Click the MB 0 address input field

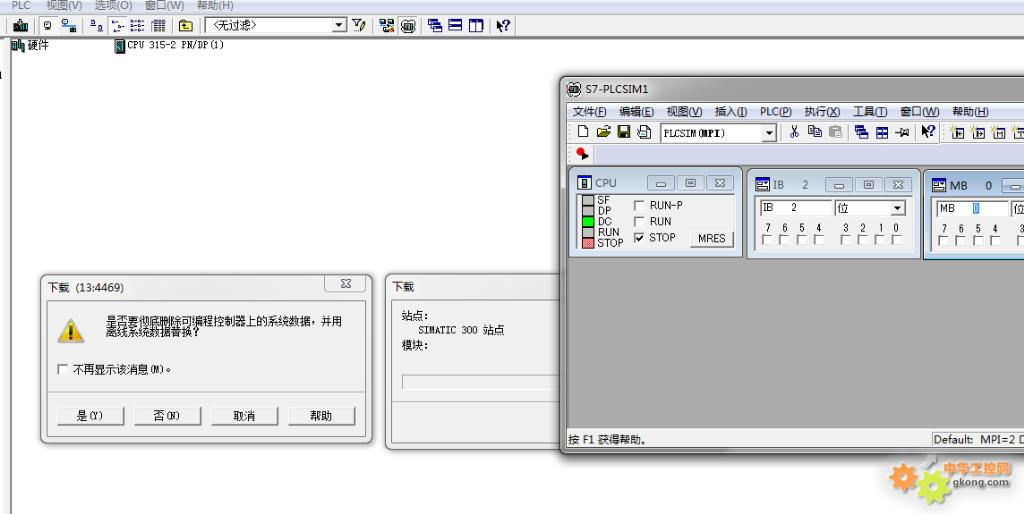click(972, 208)
